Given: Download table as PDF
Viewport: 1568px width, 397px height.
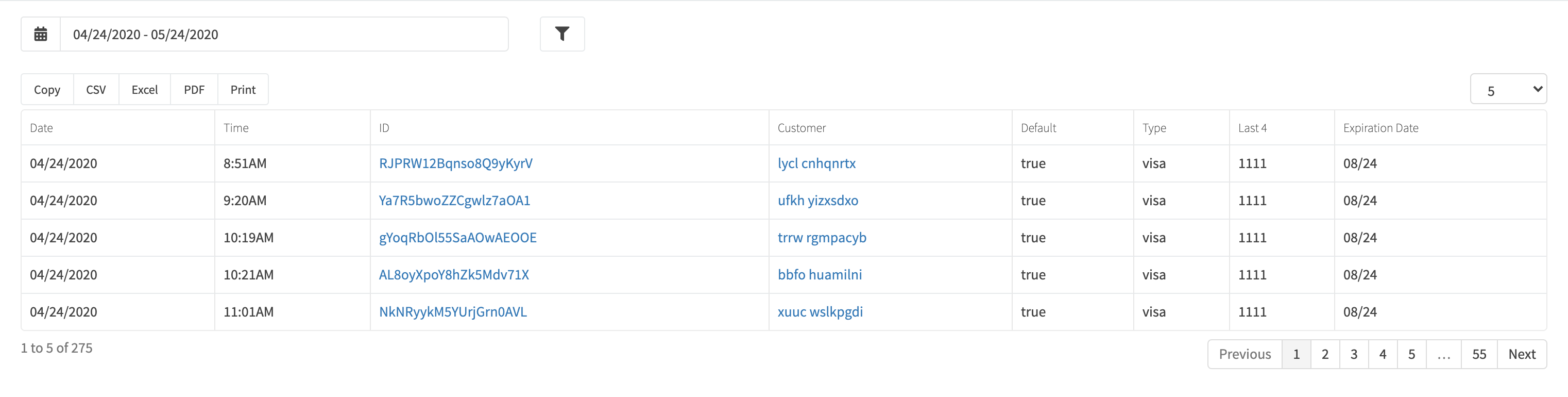Looking at the screenshot, I should click(x=194, y=90).
